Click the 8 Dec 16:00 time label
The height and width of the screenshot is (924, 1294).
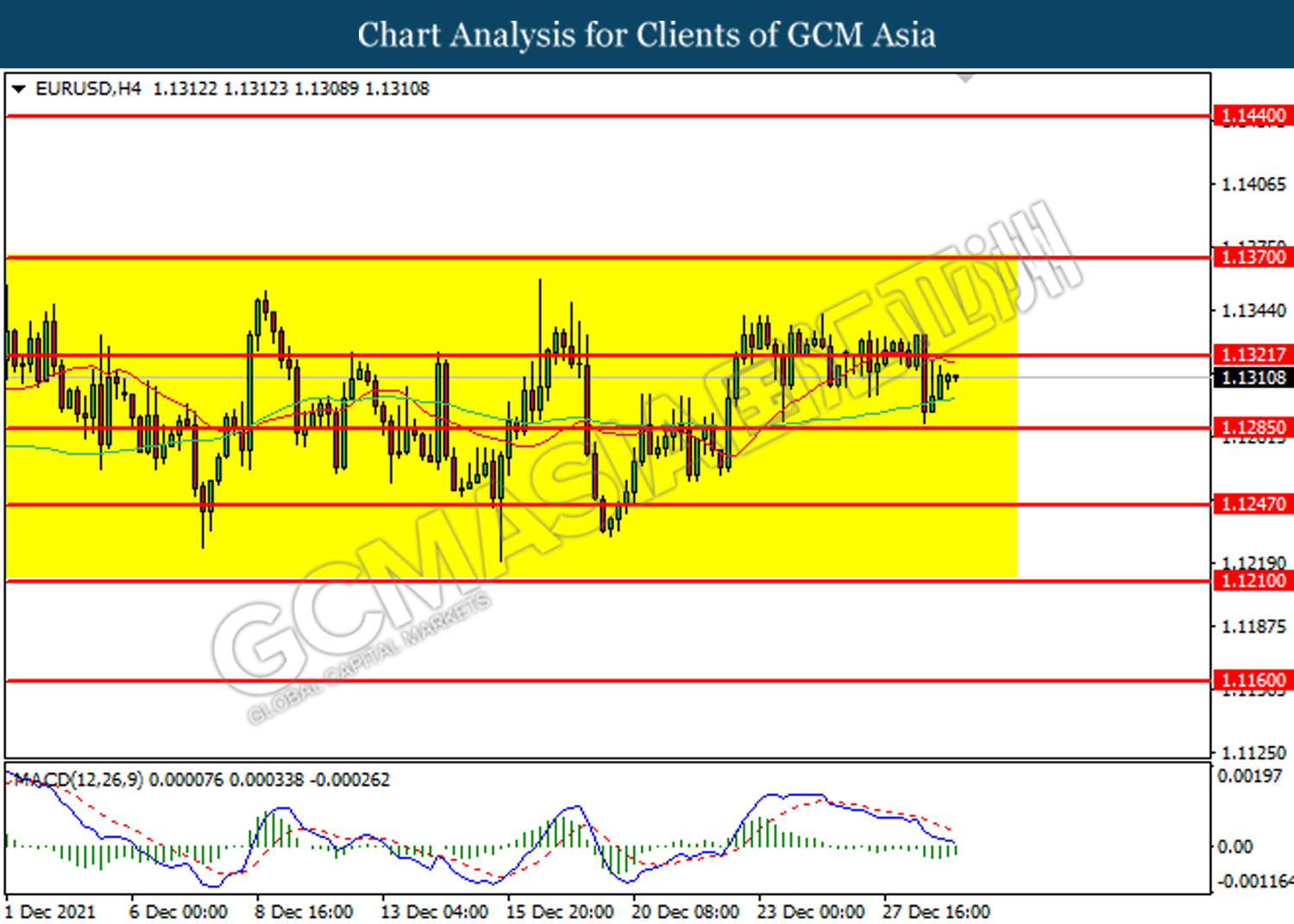tap(304, 912)
